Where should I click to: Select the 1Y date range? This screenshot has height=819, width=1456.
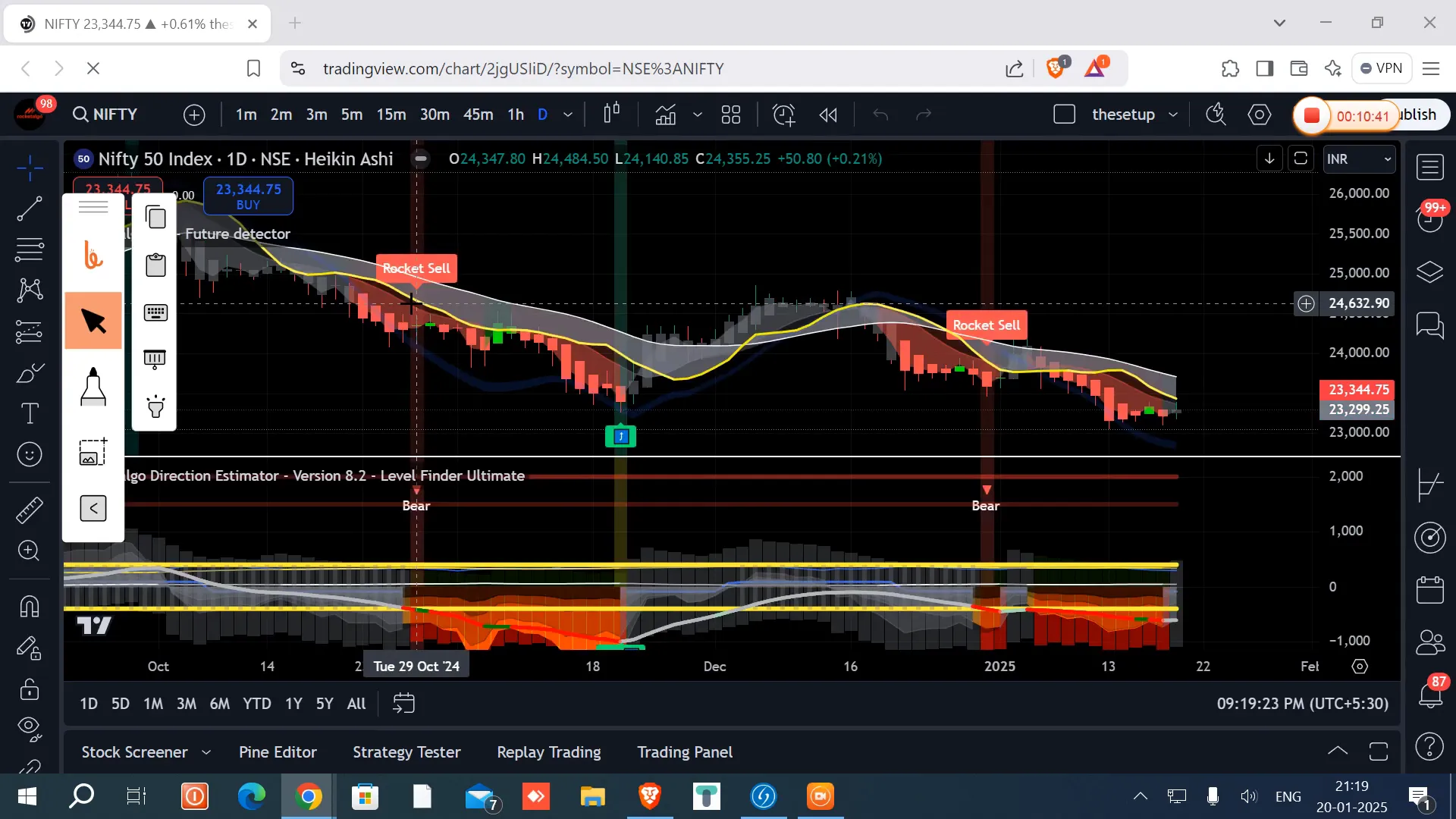[294, 704]
